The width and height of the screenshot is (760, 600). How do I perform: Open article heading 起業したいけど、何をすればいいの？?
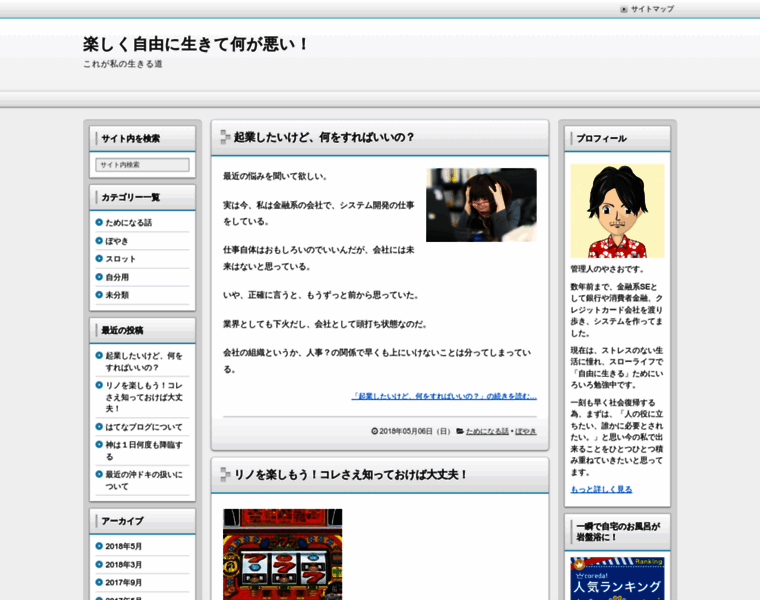click(x=324, y=137)
